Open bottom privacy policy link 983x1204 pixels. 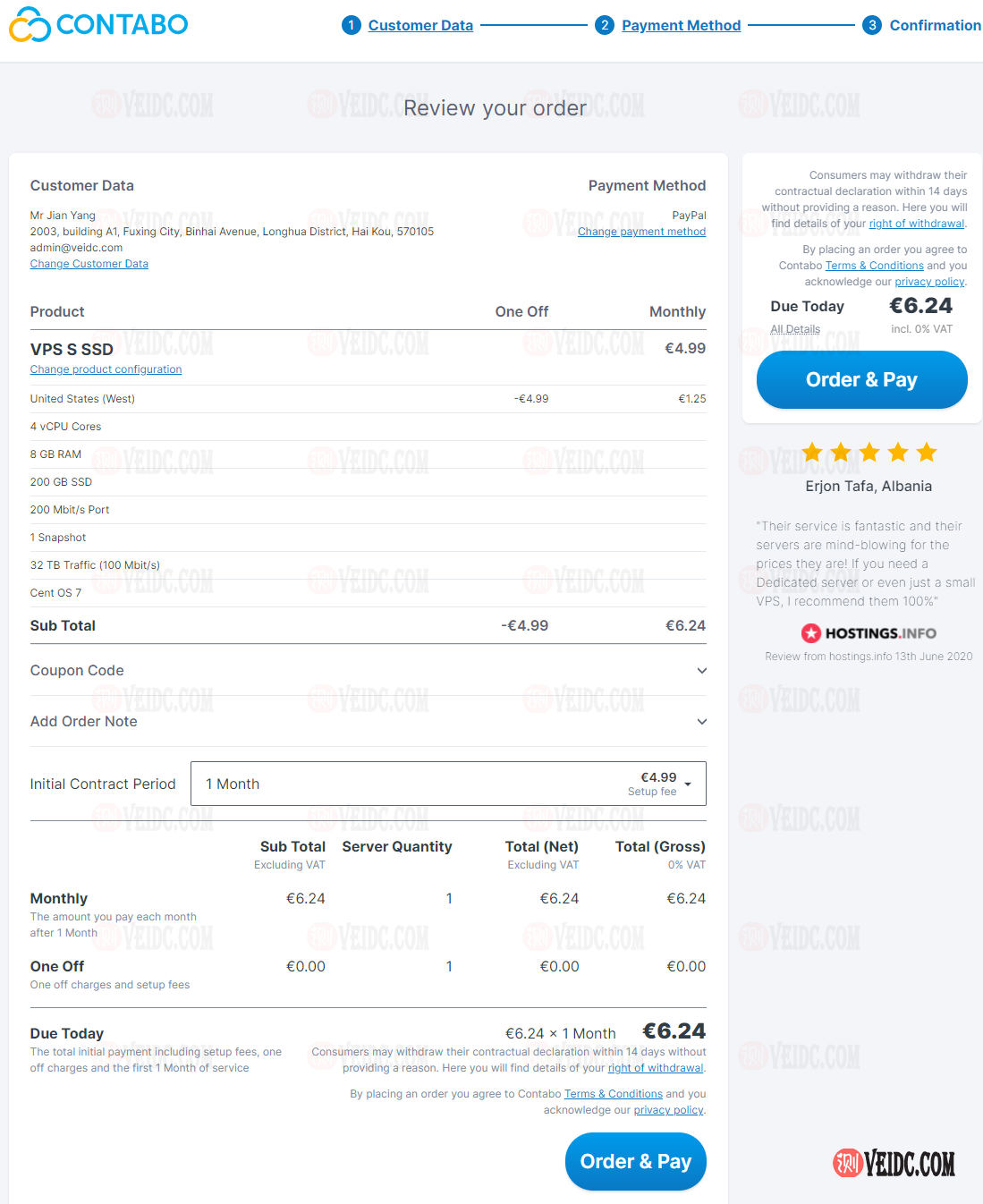click(x=668, y=1110)
